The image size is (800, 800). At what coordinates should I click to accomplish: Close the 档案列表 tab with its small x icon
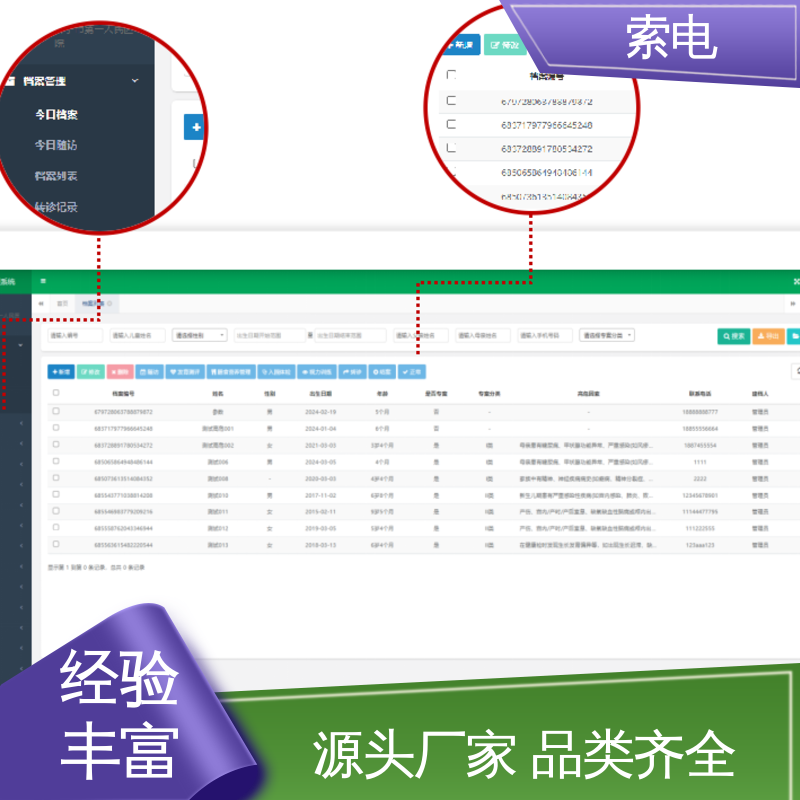click(110, 304)
